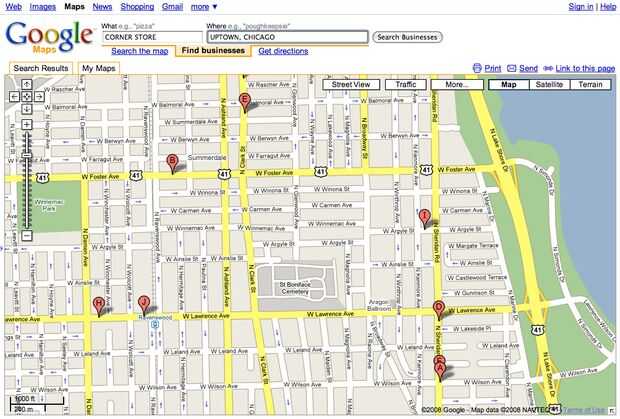The image size is (620, 419).
Task: Switch to Terrain view
Action: click(590, 85)
